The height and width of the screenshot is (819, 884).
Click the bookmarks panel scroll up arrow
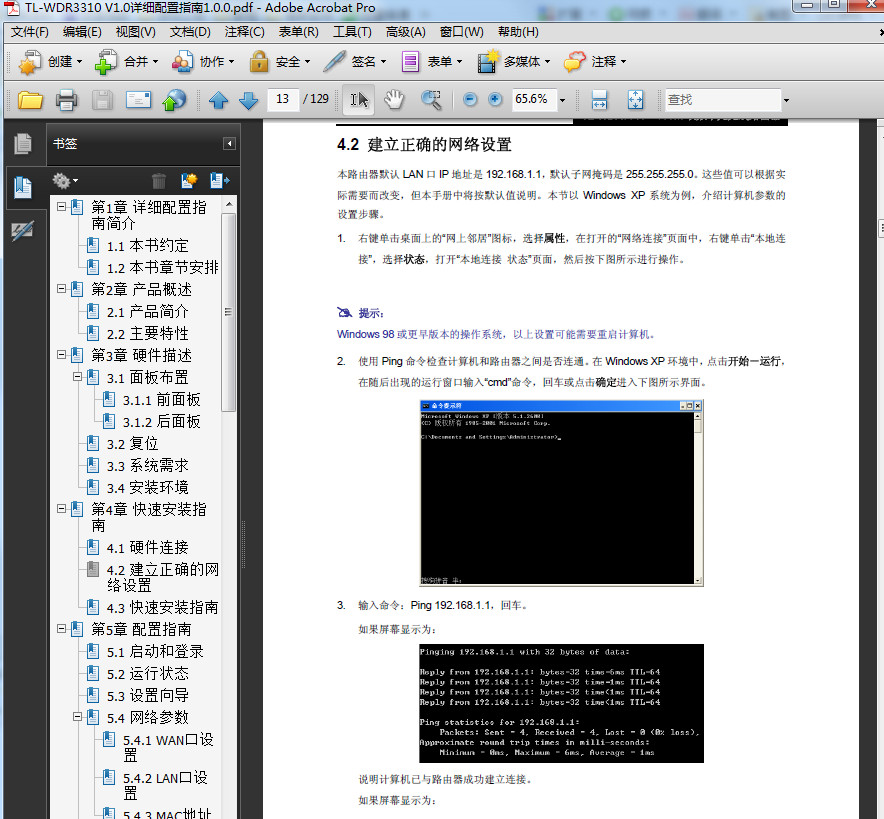[228, 204]
